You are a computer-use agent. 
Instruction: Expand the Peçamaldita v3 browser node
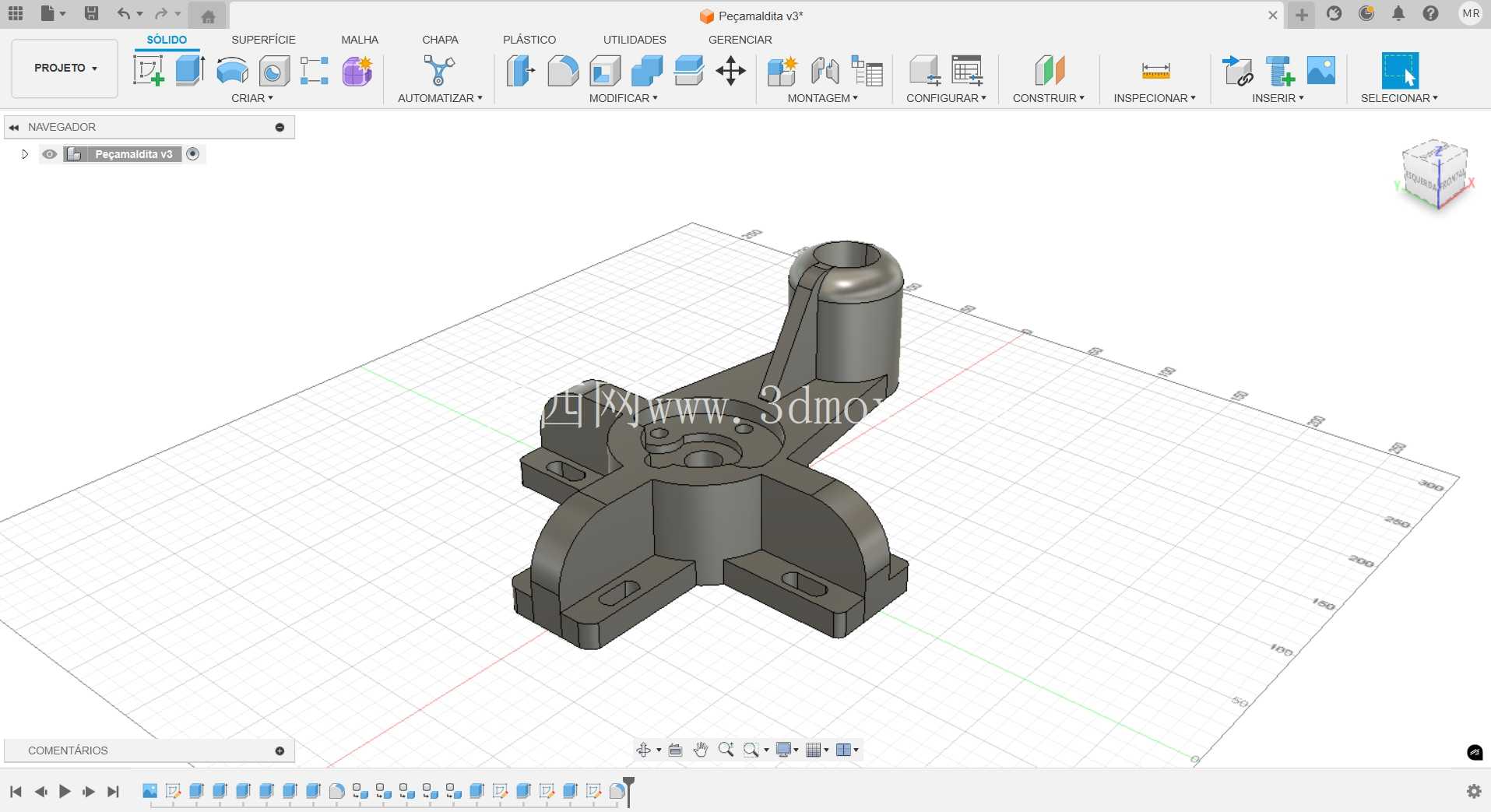(x=25, y=154)
